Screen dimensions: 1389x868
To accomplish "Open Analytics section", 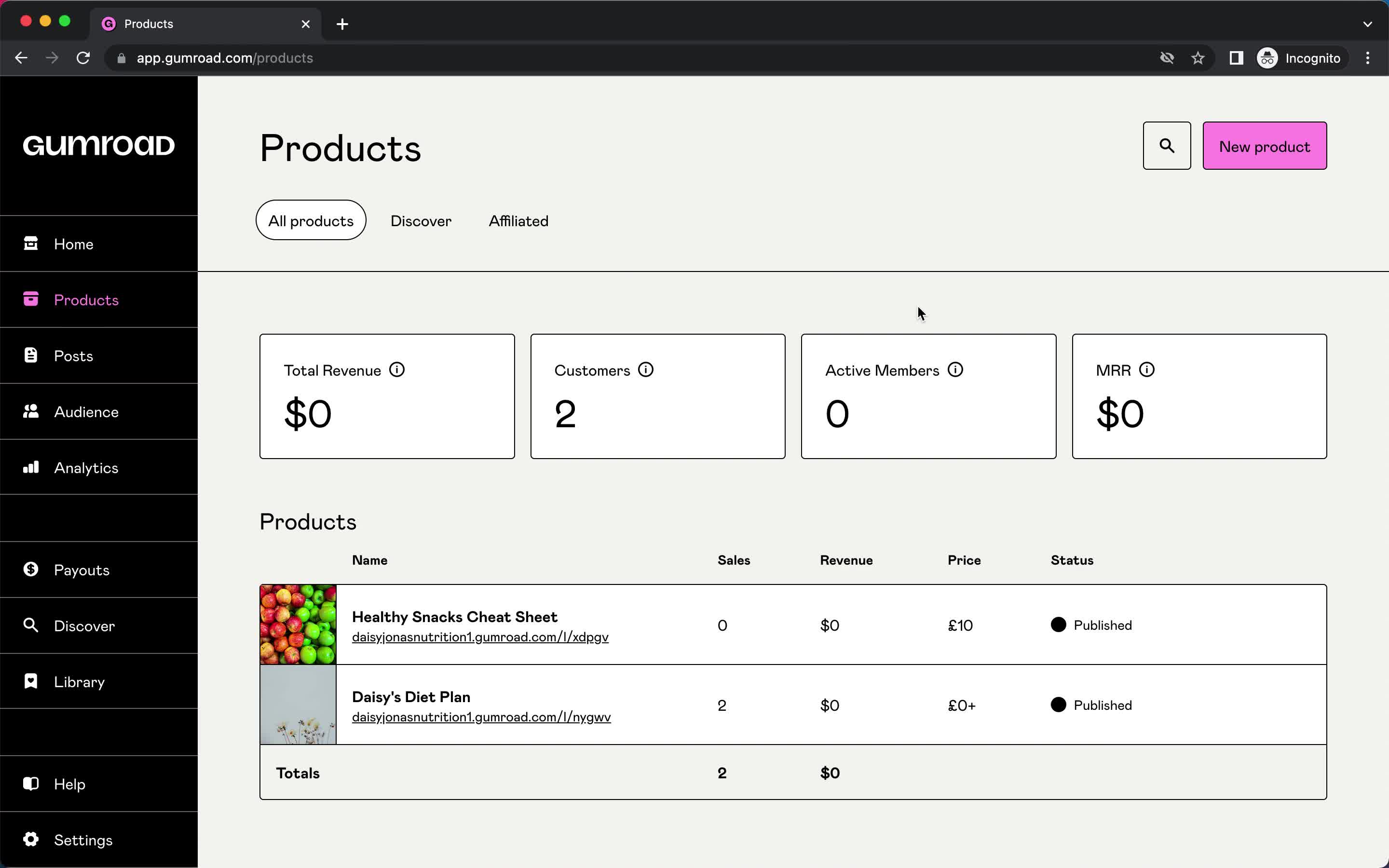I will tap(86, 467).
